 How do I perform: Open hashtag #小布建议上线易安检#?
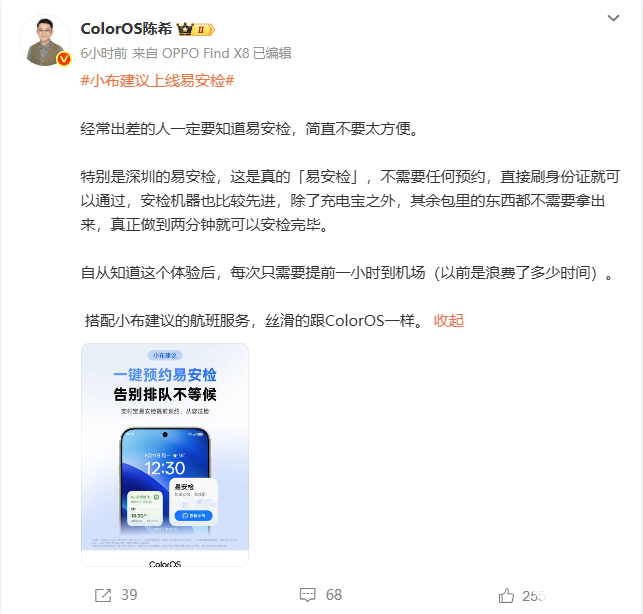[157, 80]
